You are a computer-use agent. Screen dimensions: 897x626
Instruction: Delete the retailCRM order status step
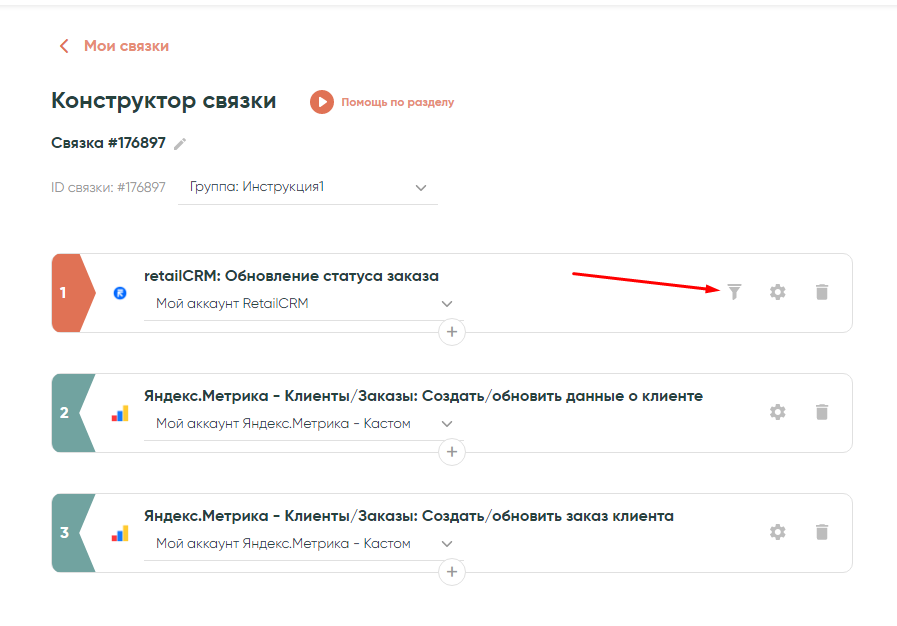click(x=821, y=292)
